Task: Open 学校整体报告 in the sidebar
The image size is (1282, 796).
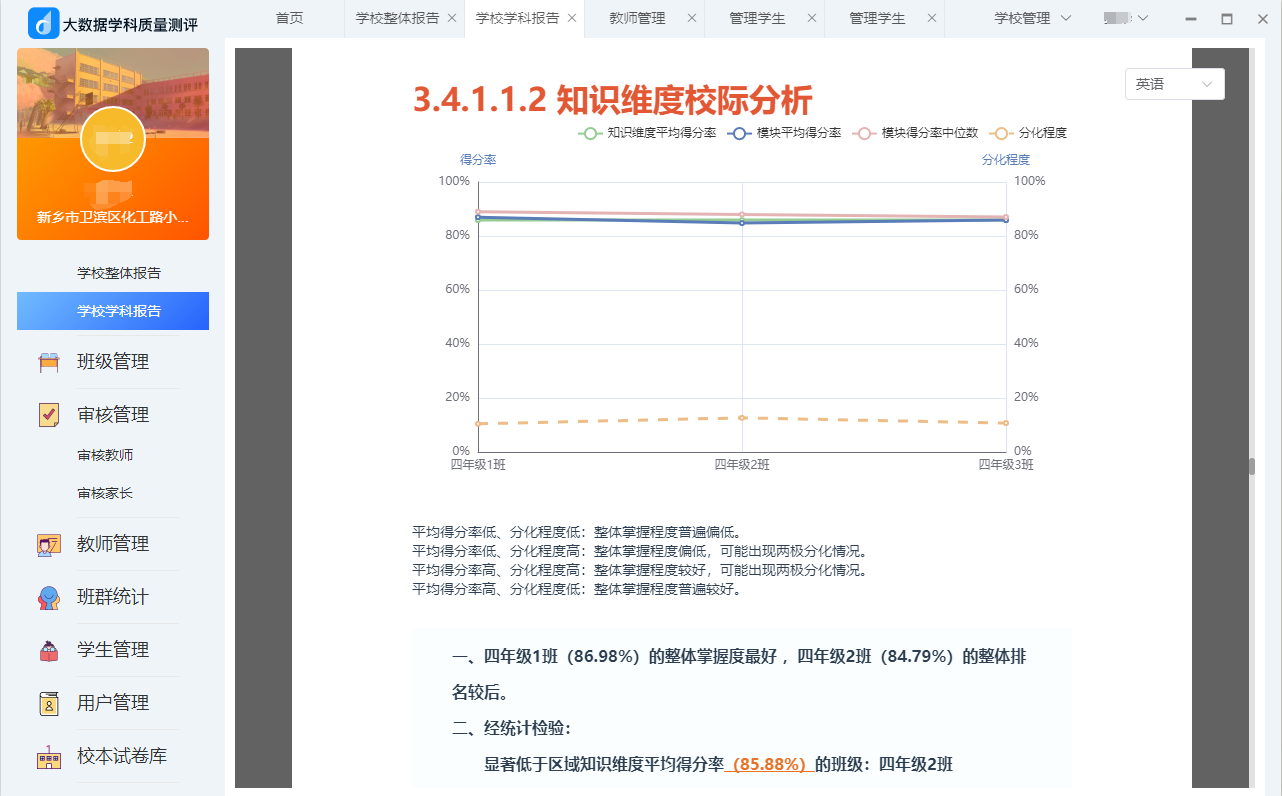Action: 119,273
